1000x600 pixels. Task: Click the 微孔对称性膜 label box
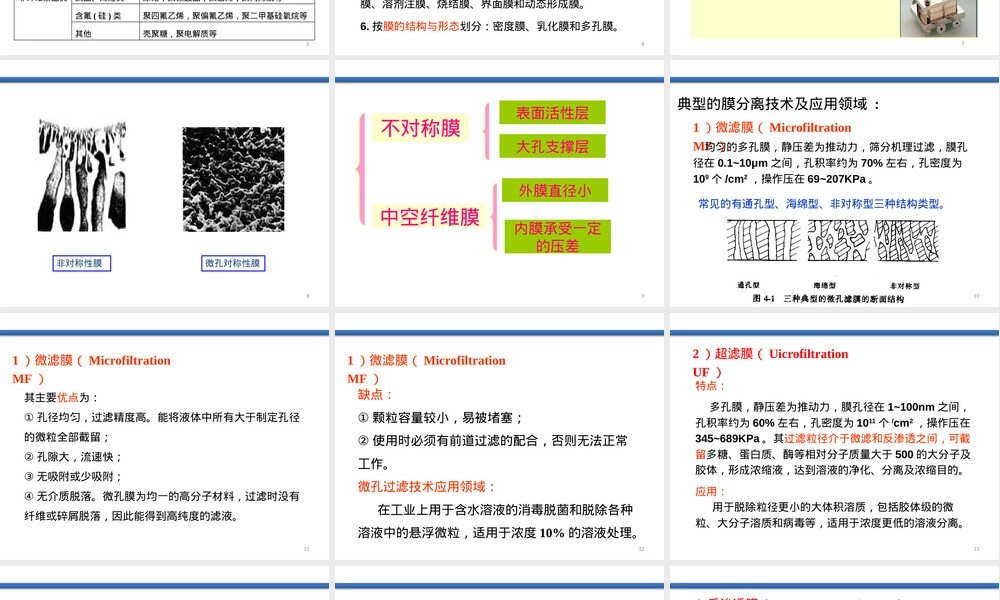coord(233,263)
